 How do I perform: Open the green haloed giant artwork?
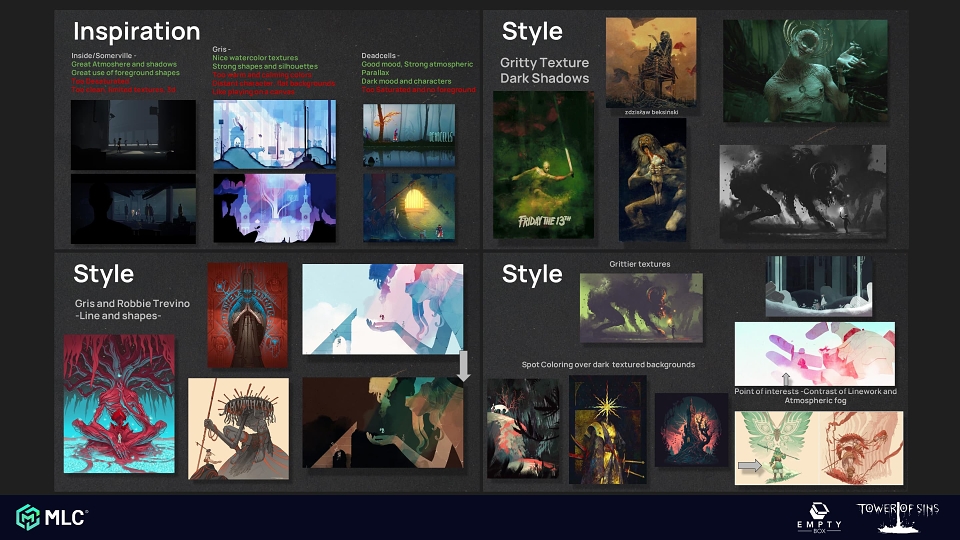(805, 70)
